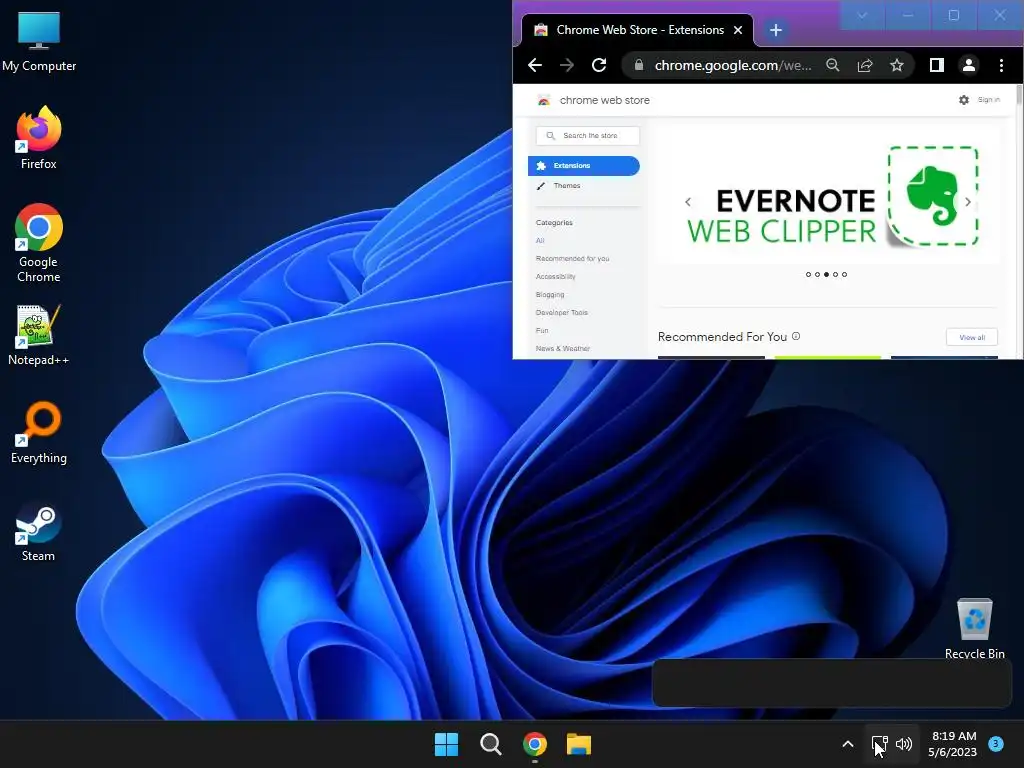
Task: Open network status tray icon
Action: pyautogui.click(x=880, y=744)
